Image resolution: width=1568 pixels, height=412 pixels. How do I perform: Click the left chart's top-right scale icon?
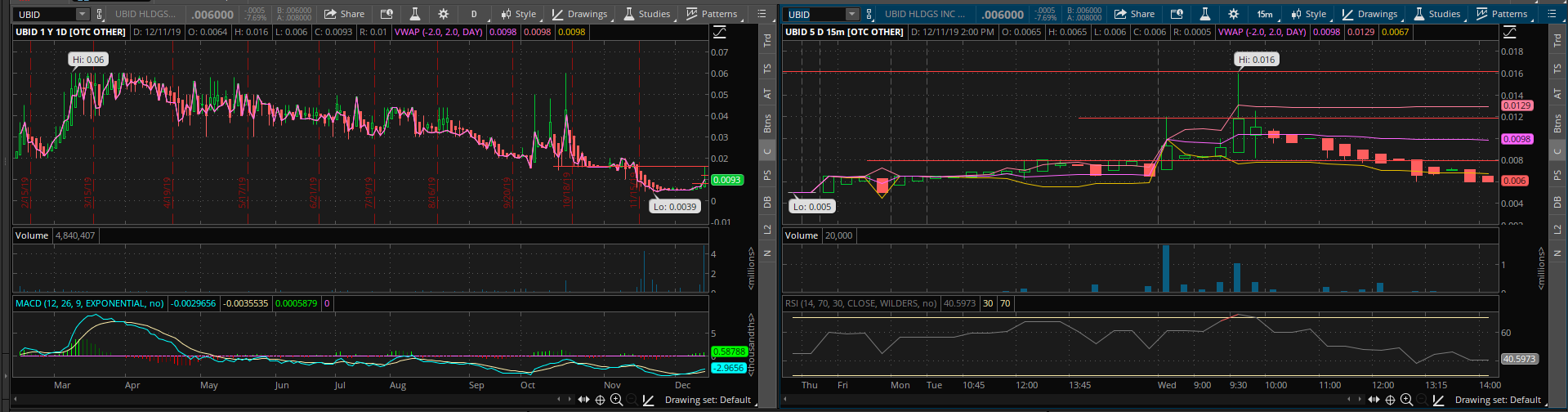(x=719, y=32)
